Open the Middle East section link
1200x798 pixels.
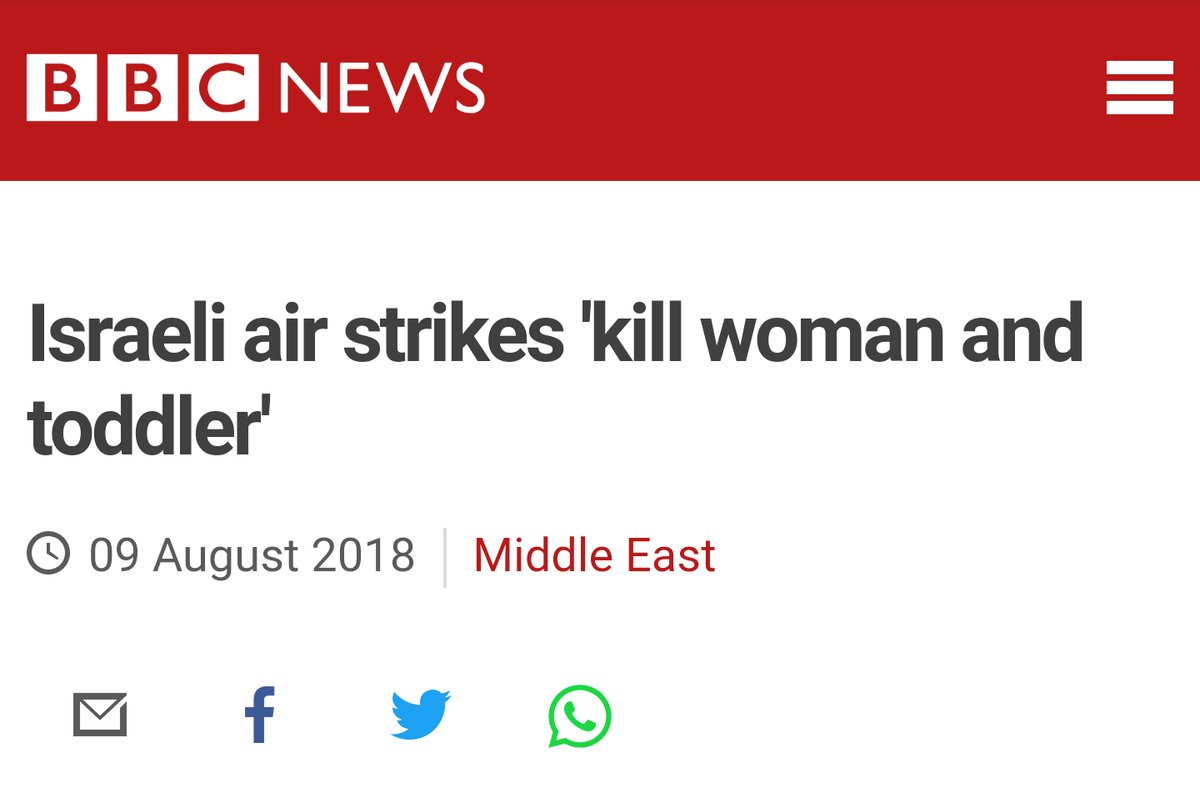594,555
